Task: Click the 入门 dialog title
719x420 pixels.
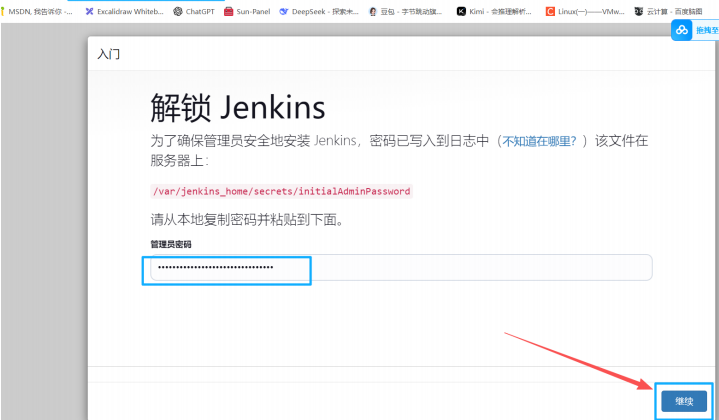Action: [109, 54]
